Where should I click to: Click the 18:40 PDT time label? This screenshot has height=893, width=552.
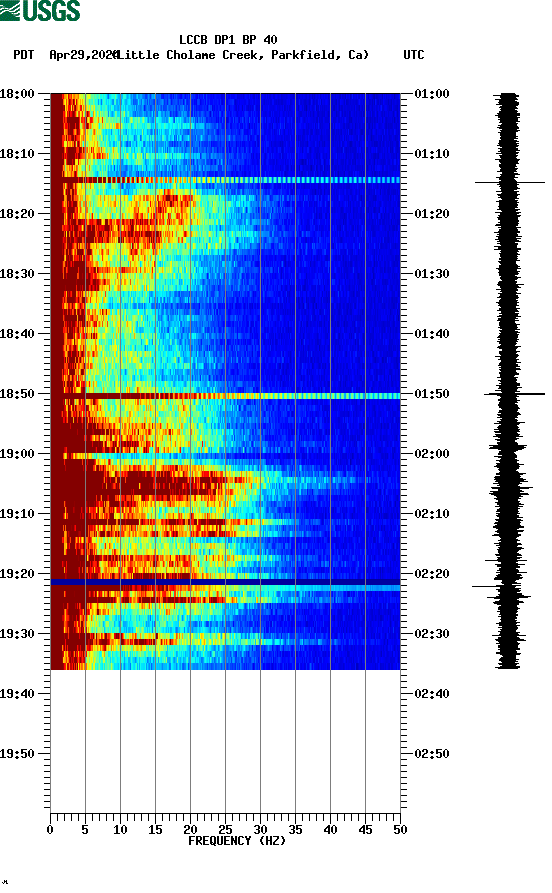17,334
